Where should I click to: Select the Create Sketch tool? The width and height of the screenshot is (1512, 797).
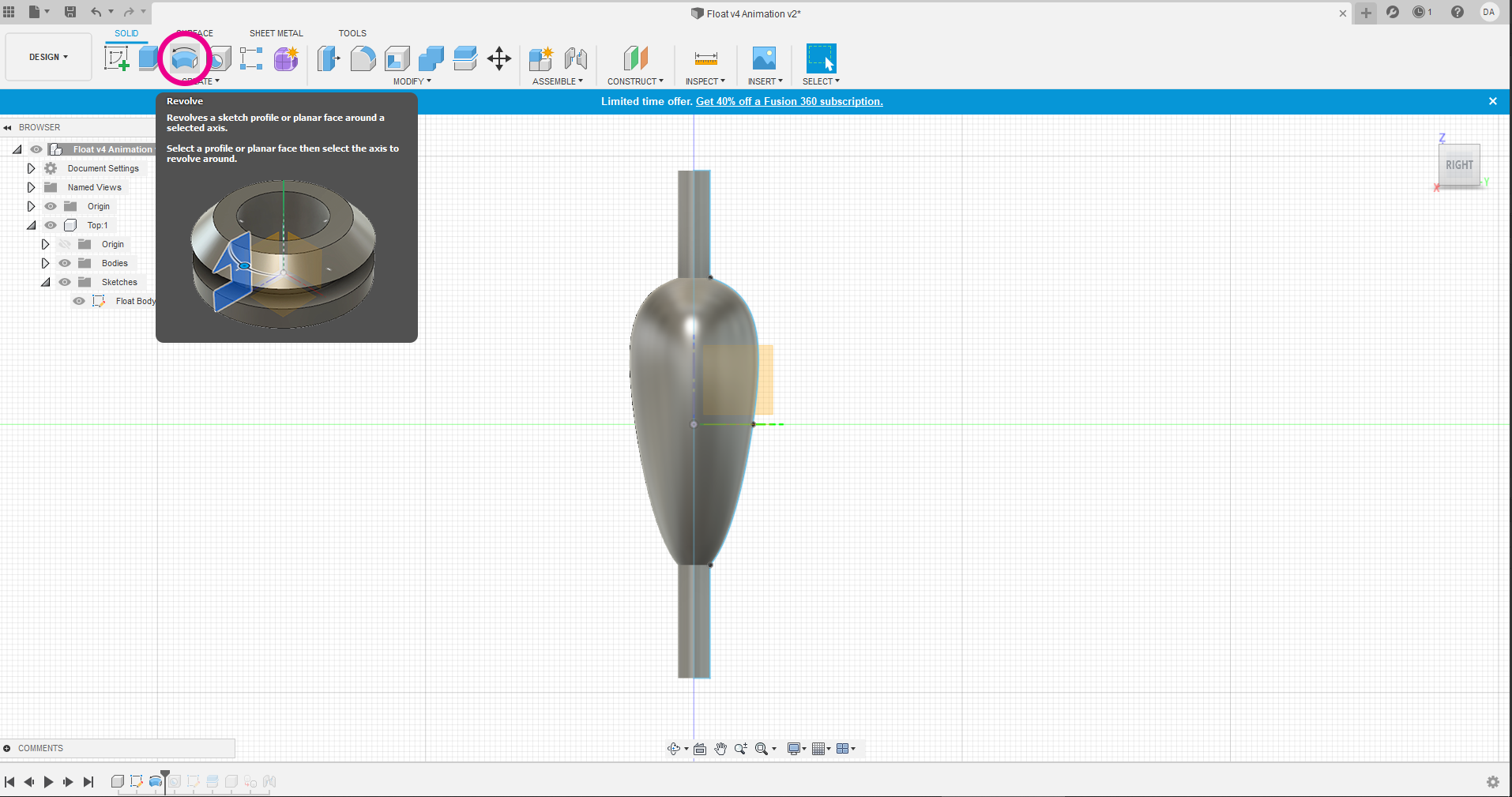click(x=117, y=58)
